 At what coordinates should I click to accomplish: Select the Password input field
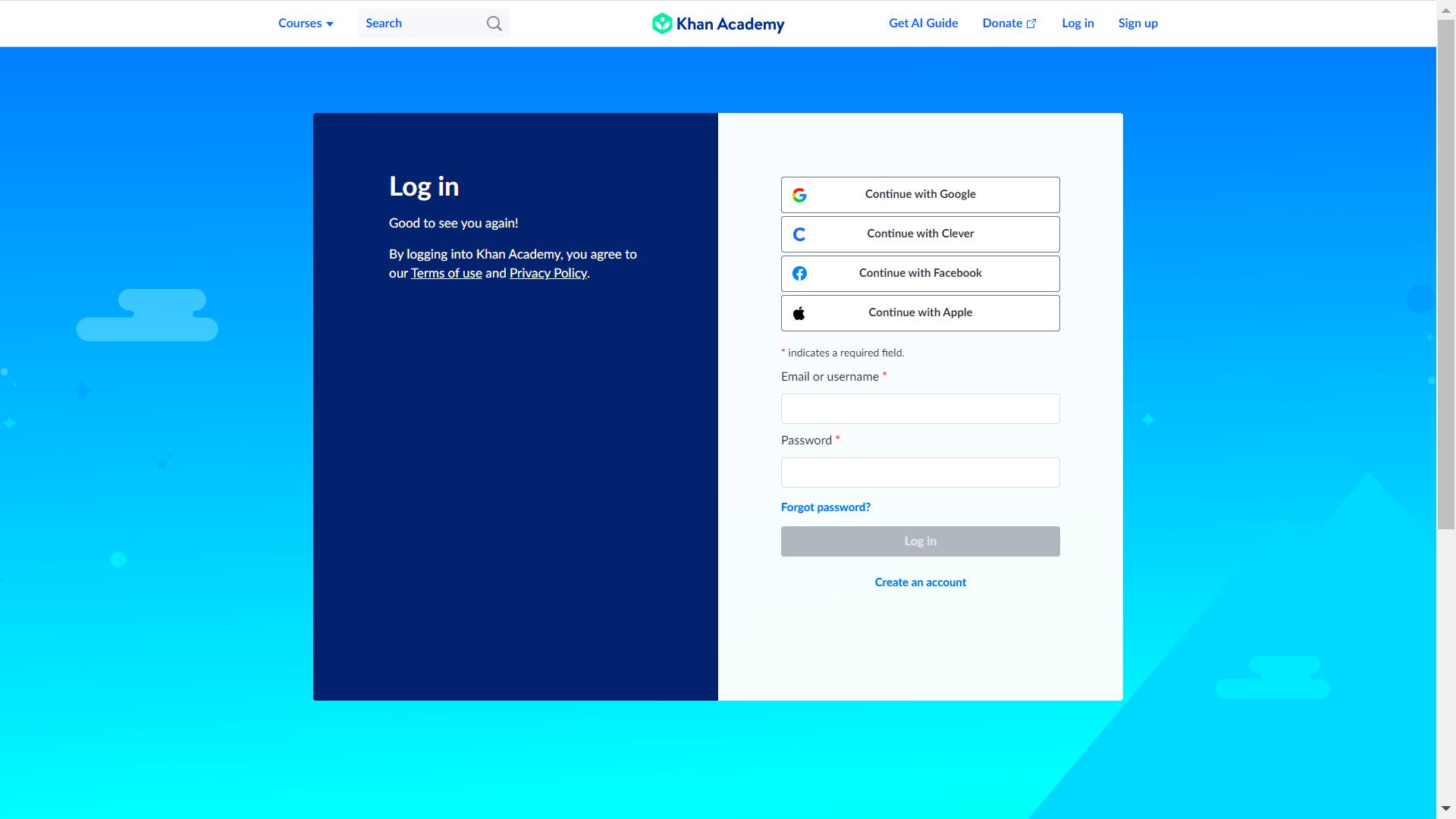pyautogui.click(x=920, y=472)
